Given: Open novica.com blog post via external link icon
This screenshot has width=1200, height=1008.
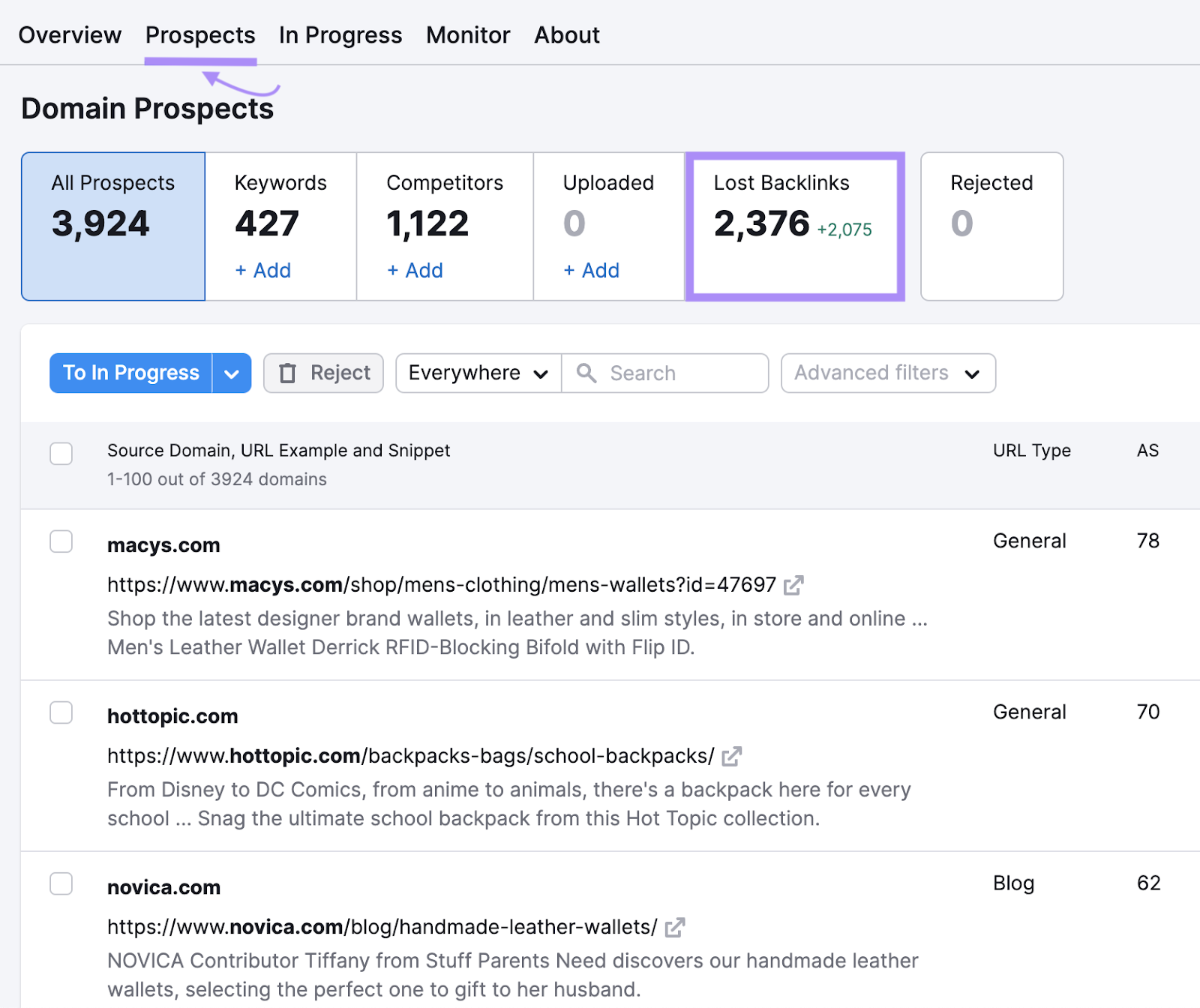Looking at the screenshot, I should coord(673,927).
